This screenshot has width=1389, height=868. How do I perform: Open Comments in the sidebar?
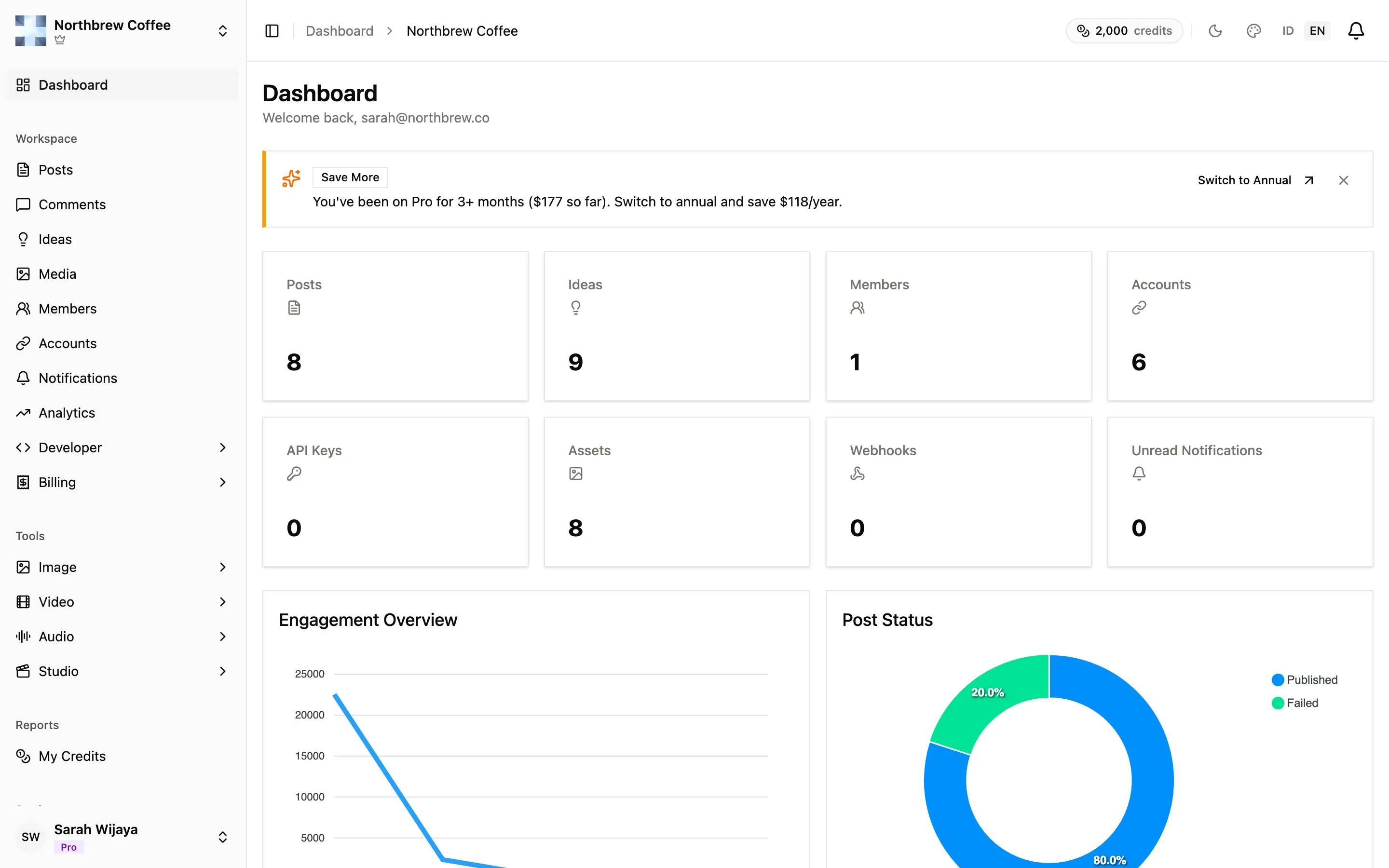(x=122, y=204)
